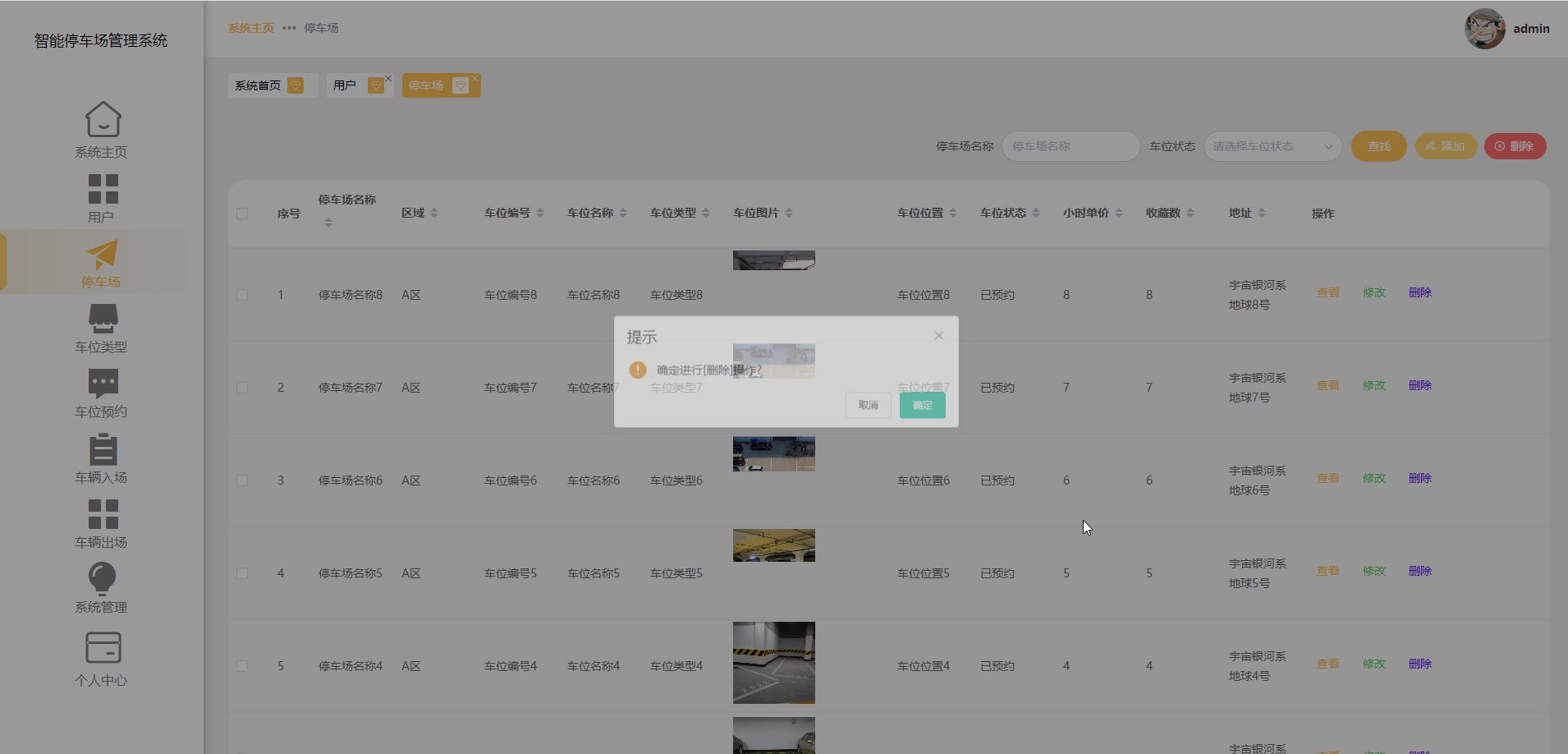This screenshot has height=754, width=1568.
Task: Sort by the 车位类型 column arrows
Action: [x=706, y=213]
